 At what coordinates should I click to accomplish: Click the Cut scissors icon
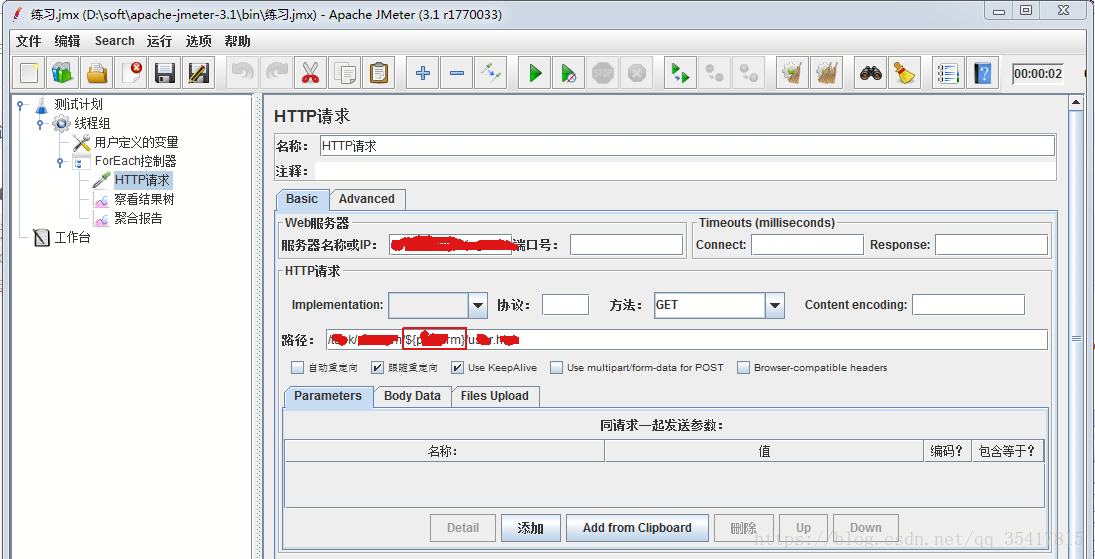click(311, 73)
